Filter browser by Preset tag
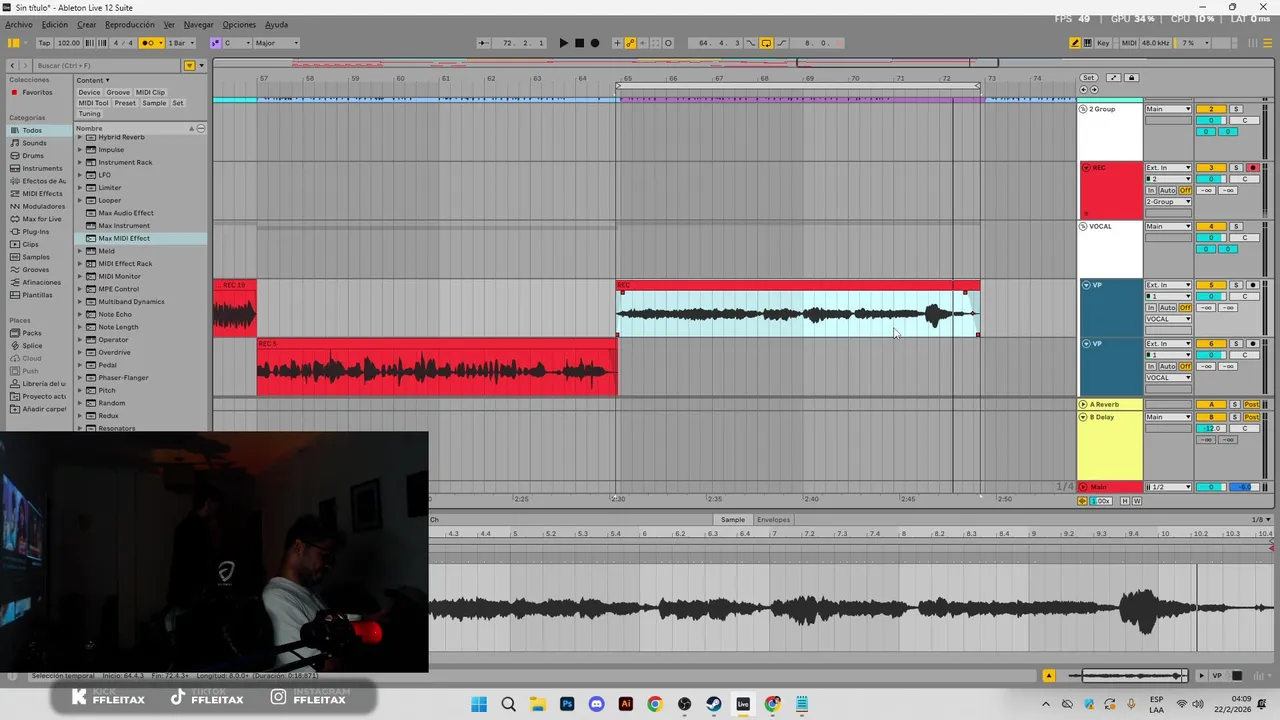1280x720 pixels. (x=125, y=103)
